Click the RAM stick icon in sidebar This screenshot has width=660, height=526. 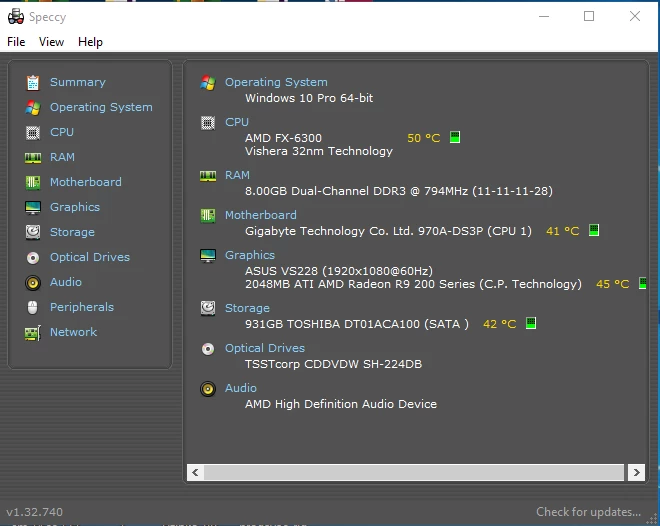[33, 158]
